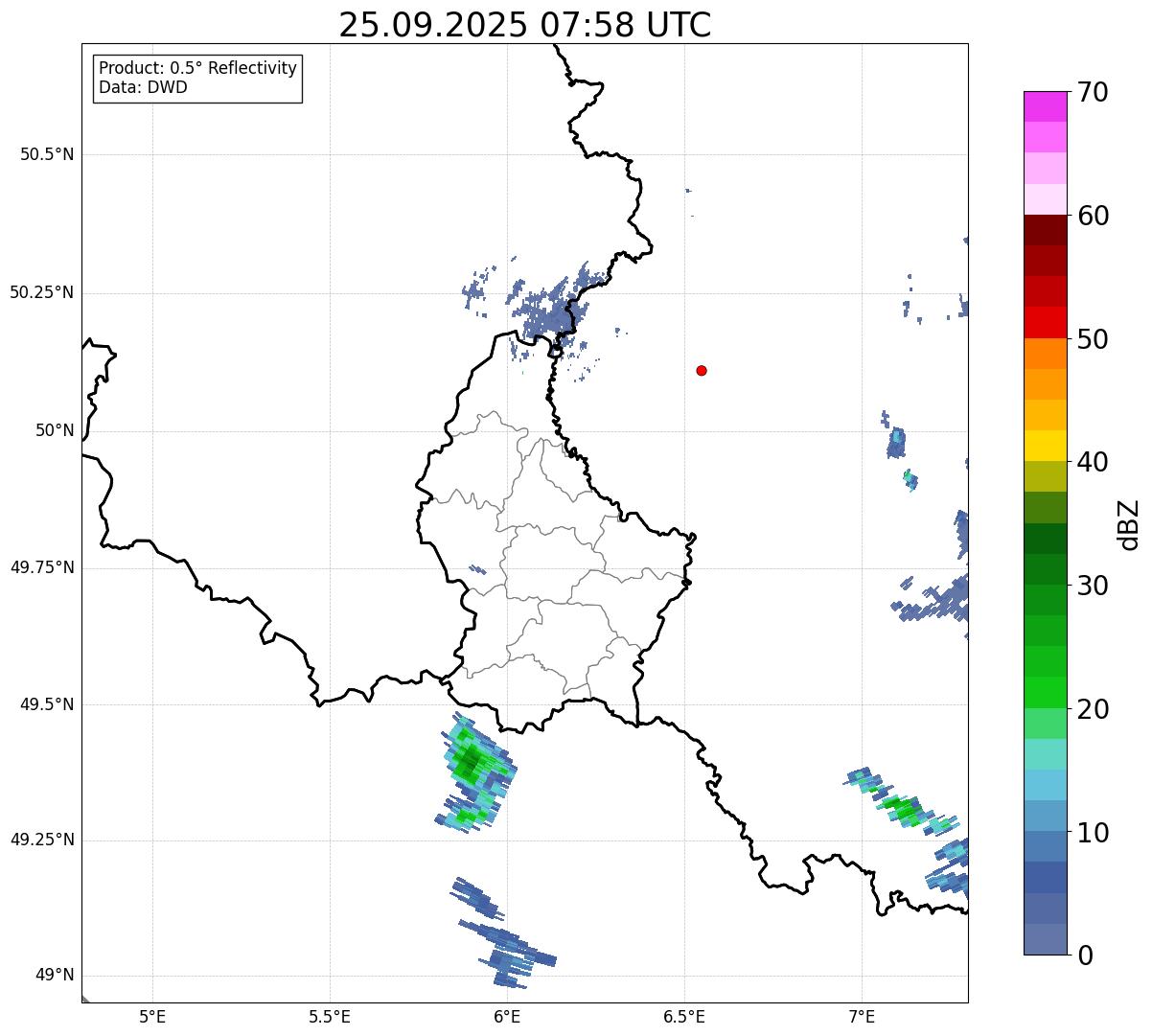Image resolution: width=1152 pixels, height=1036 pixels.
Task: Click the '50.25°N' latitude label
Action: [x=42, y=292]
